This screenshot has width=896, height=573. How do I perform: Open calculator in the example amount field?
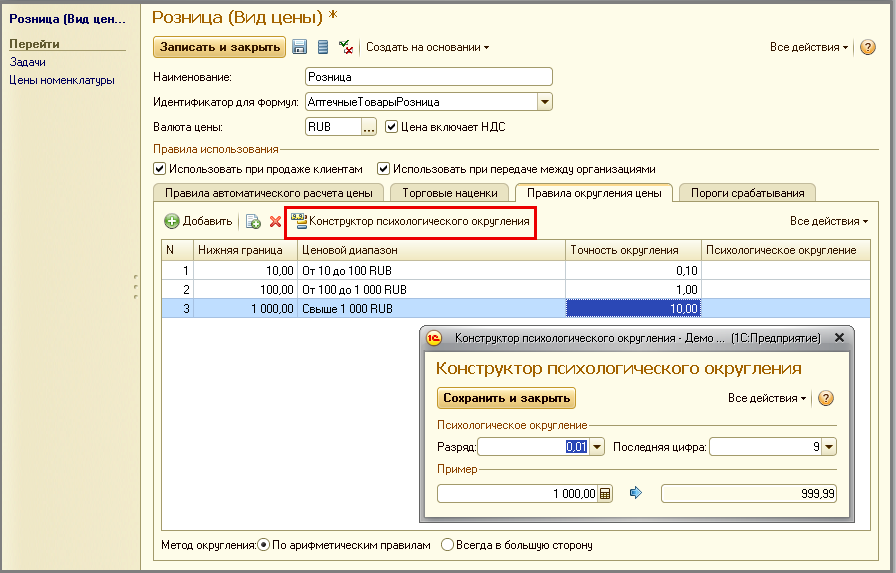coord(605,494)
